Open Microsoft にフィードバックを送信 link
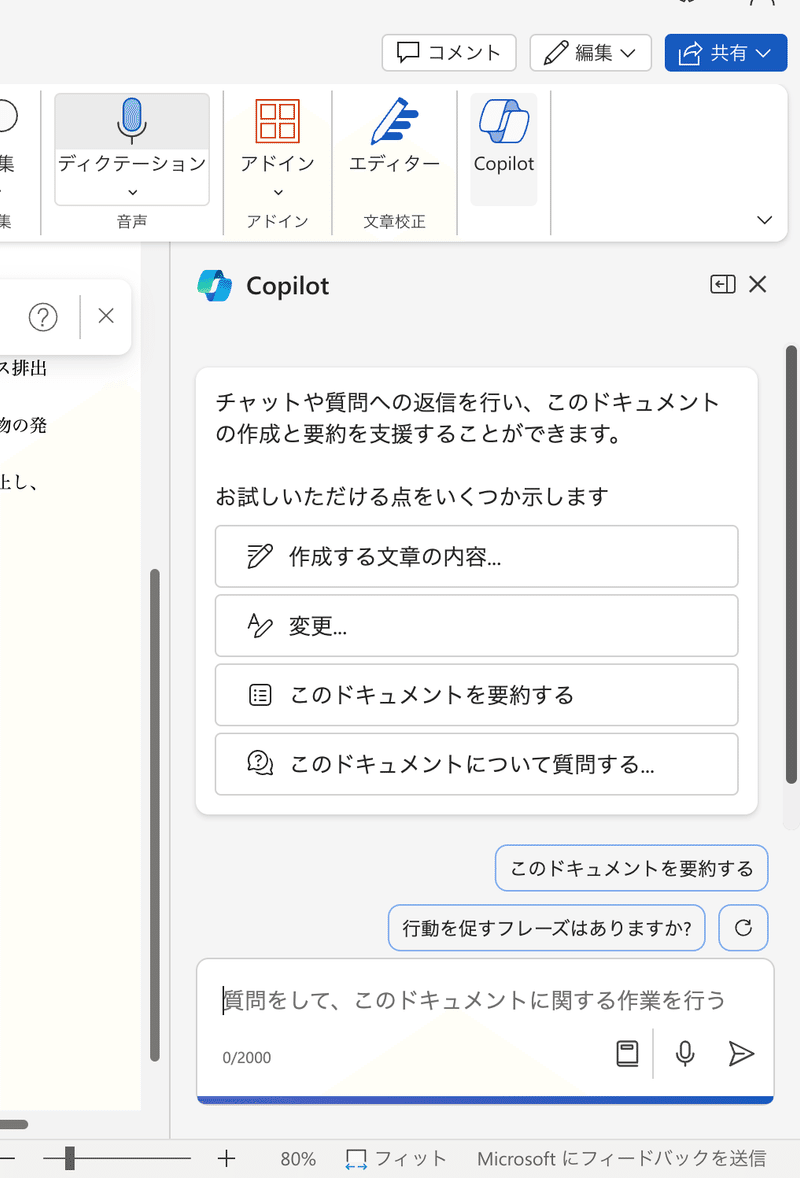The height and width of the screenshot is (1178, 800). coord(621,1159)
